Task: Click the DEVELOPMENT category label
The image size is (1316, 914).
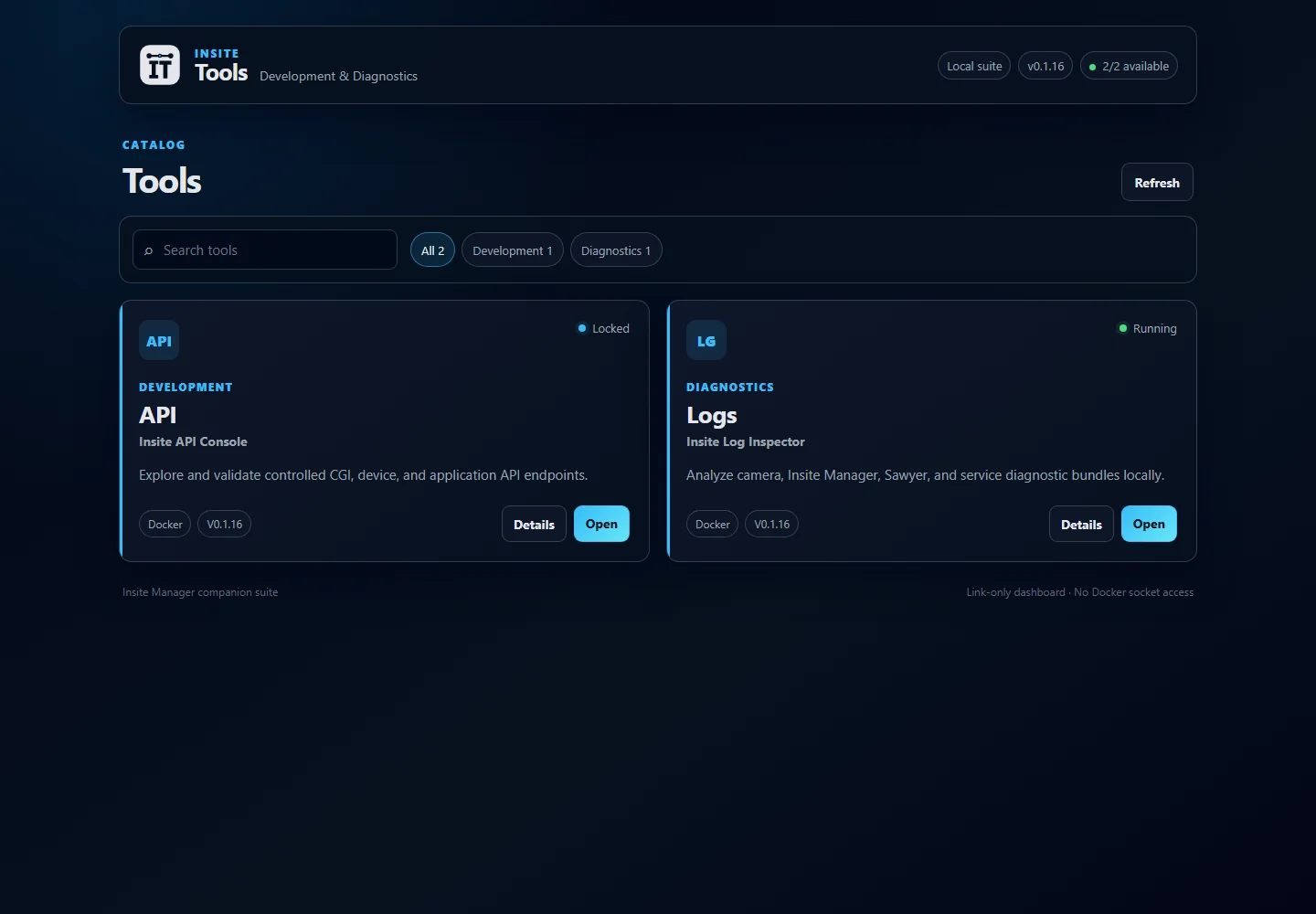Action: (186, 387)
